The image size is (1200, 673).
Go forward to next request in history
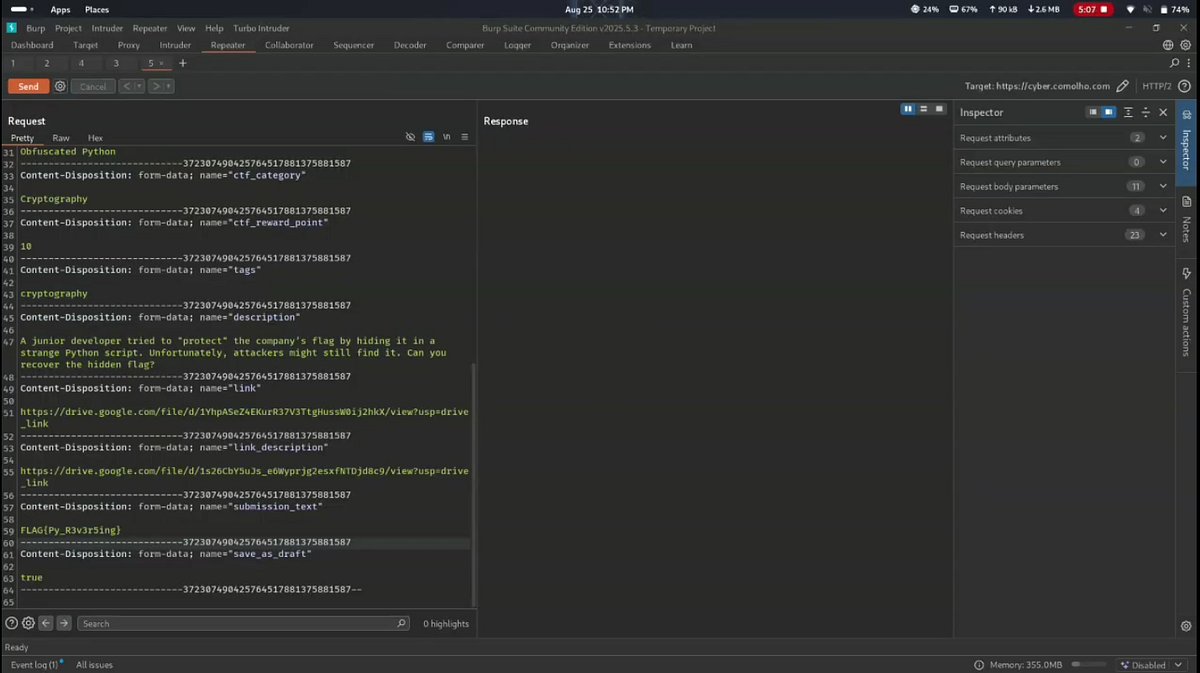[x=156, y=87]
